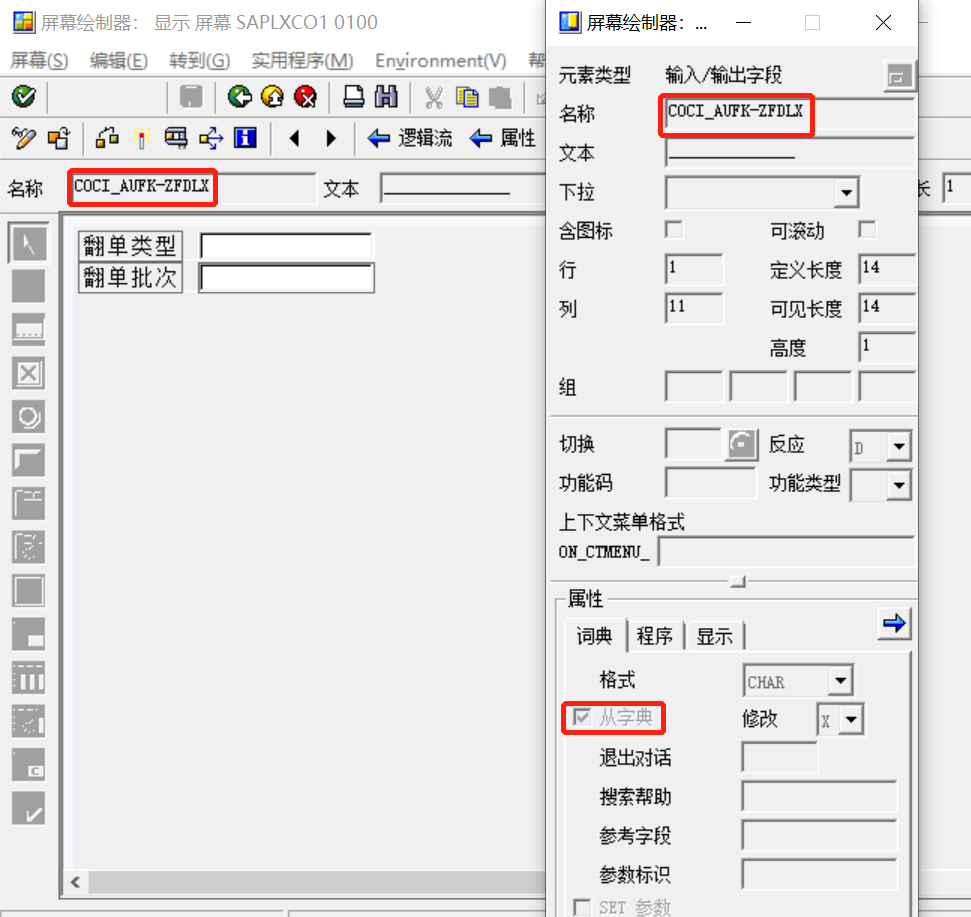Click the red Cancel icon in toolbar
This screenshot has height=917, width=971.
pos(306,97)
